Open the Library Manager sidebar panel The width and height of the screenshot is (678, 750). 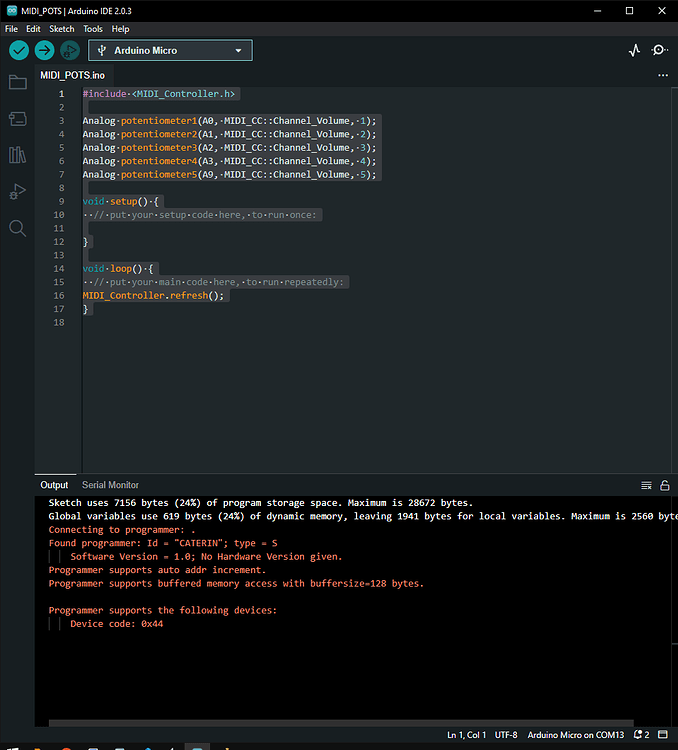[17, 155]
